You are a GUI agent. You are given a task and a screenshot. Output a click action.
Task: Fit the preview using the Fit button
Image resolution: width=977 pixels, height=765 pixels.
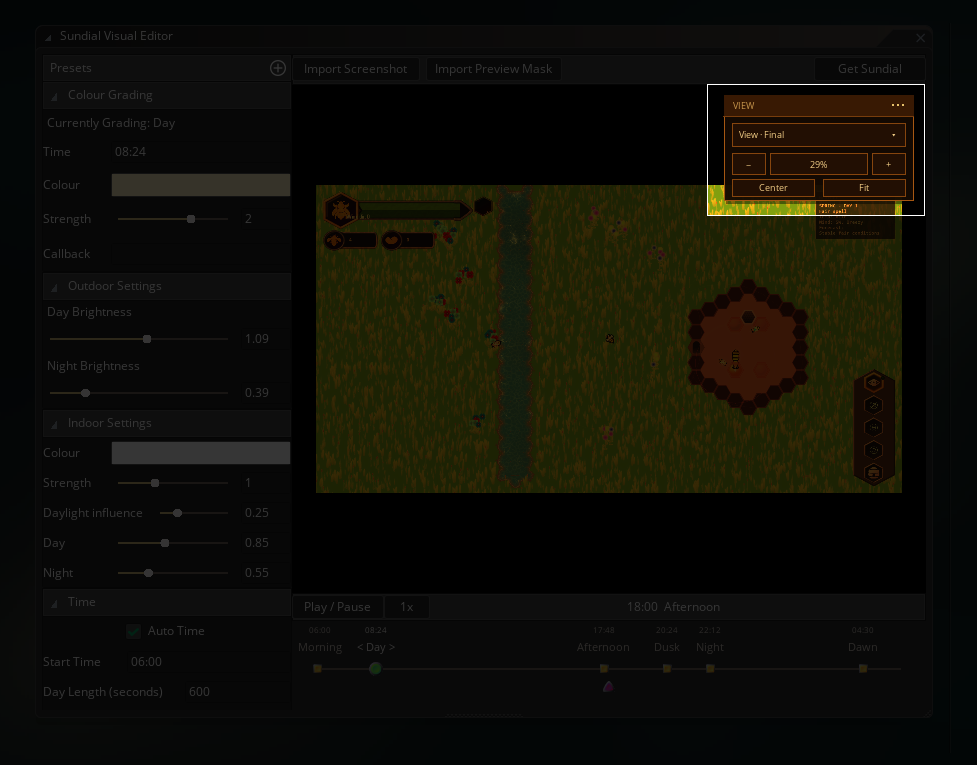coord(864,188)
